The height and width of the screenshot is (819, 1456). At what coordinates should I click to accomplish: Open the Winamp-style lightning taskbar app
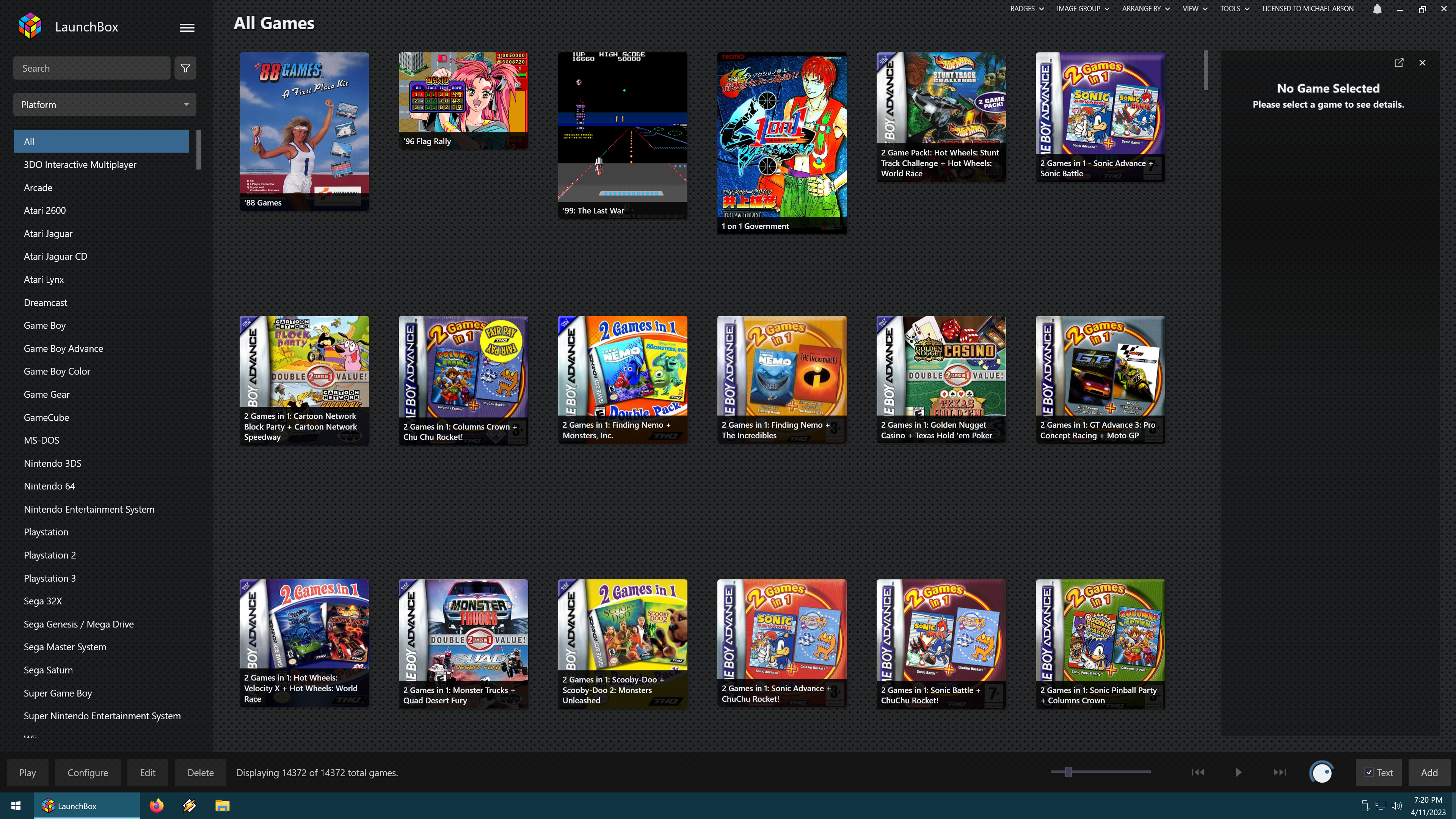click(x=189, y=805)
